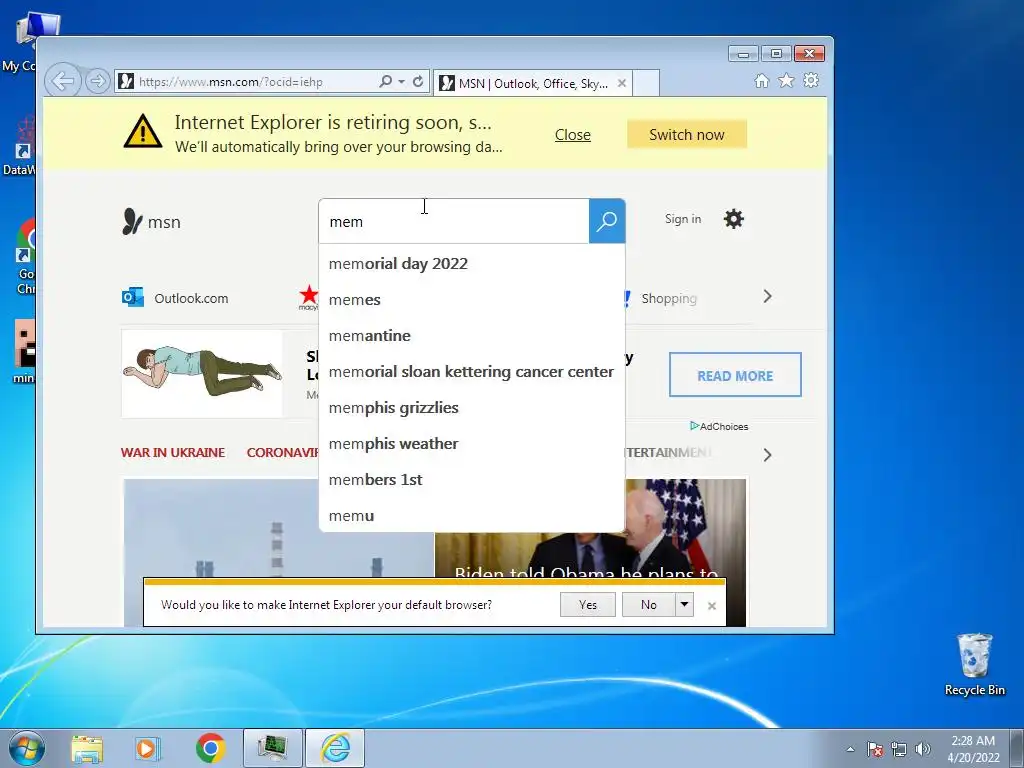This screenshot has height=768, width=1024.
Task: Choose the memantine suggestion
Action: pyautogui.click(x=472, y=336)
